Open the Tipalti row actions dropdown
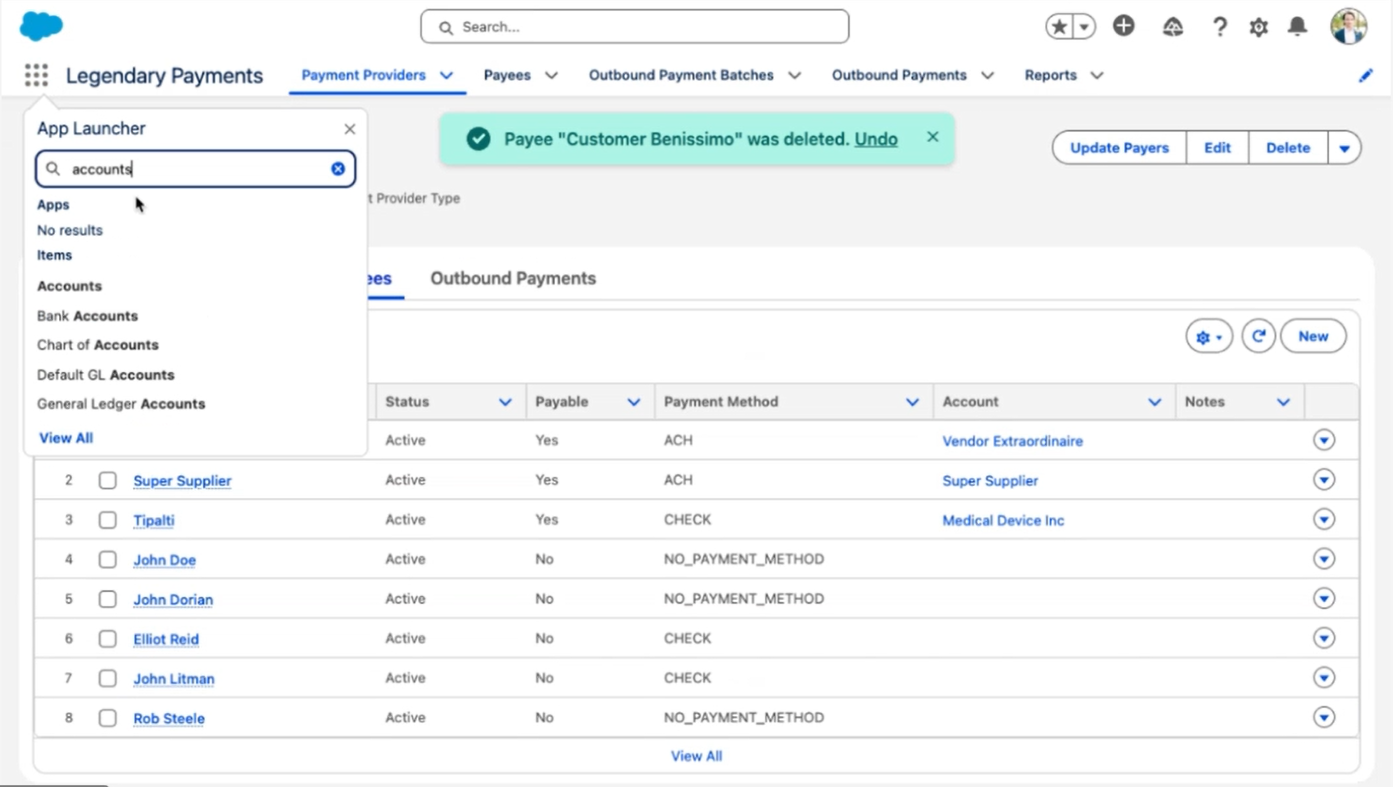 (1324, 520)
